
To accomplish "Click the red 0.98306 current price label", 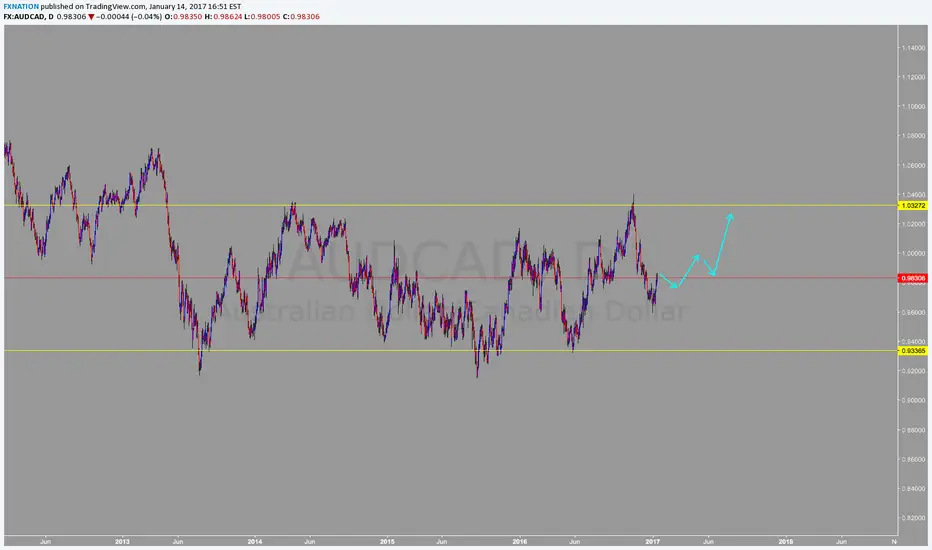I will [x=914, y=278].
